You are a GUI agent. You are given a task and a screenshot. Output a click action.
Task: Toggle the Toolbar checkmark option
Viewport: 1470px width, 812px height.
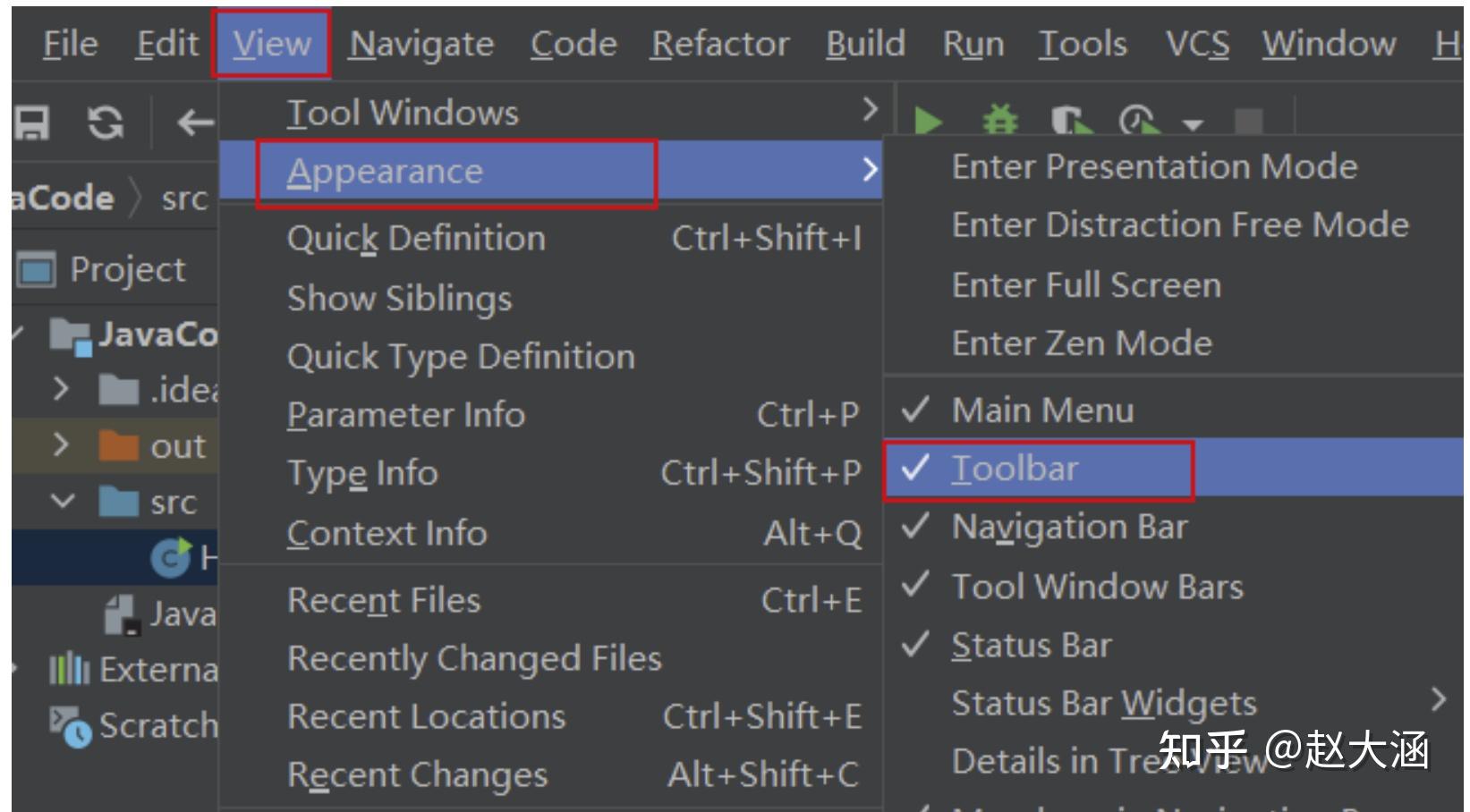1014,469
